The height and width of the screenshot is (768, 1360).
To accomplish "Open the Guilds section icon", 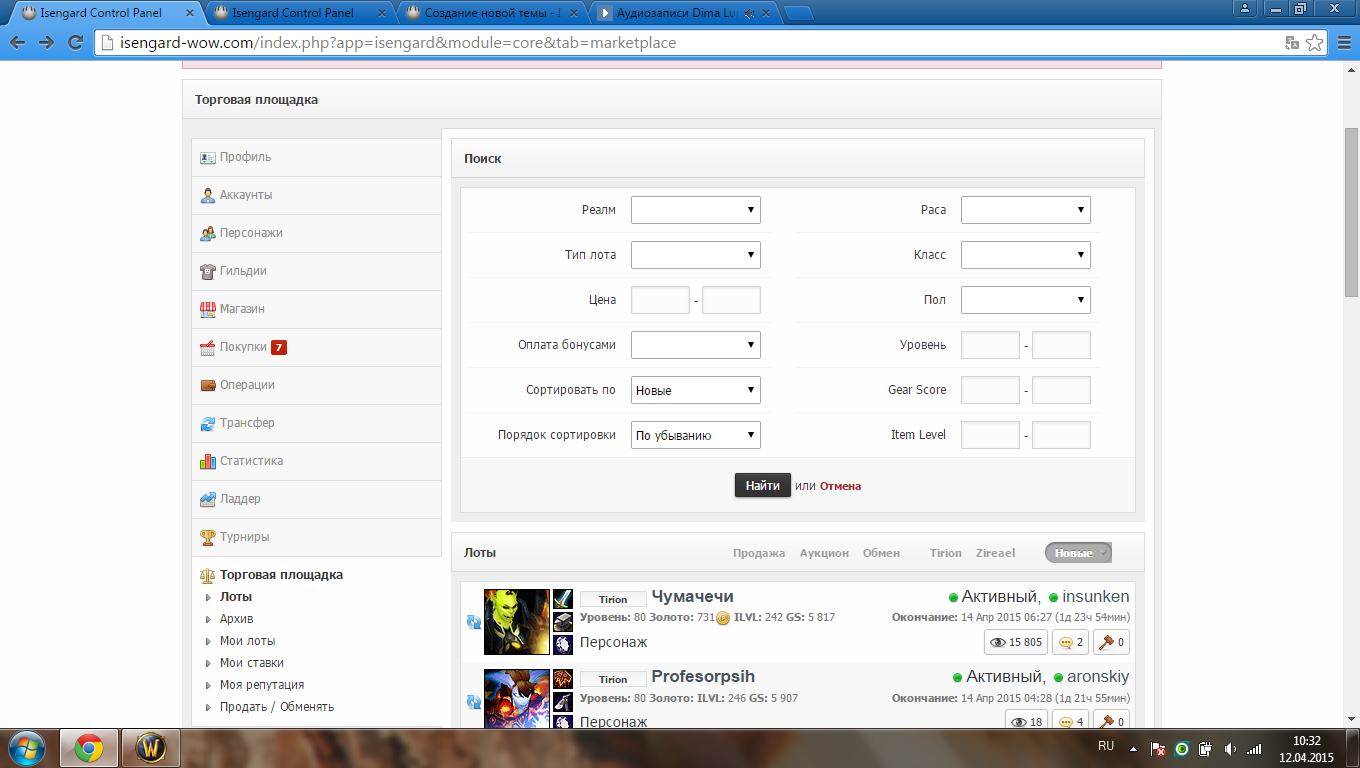I will (x=208, y=271).
